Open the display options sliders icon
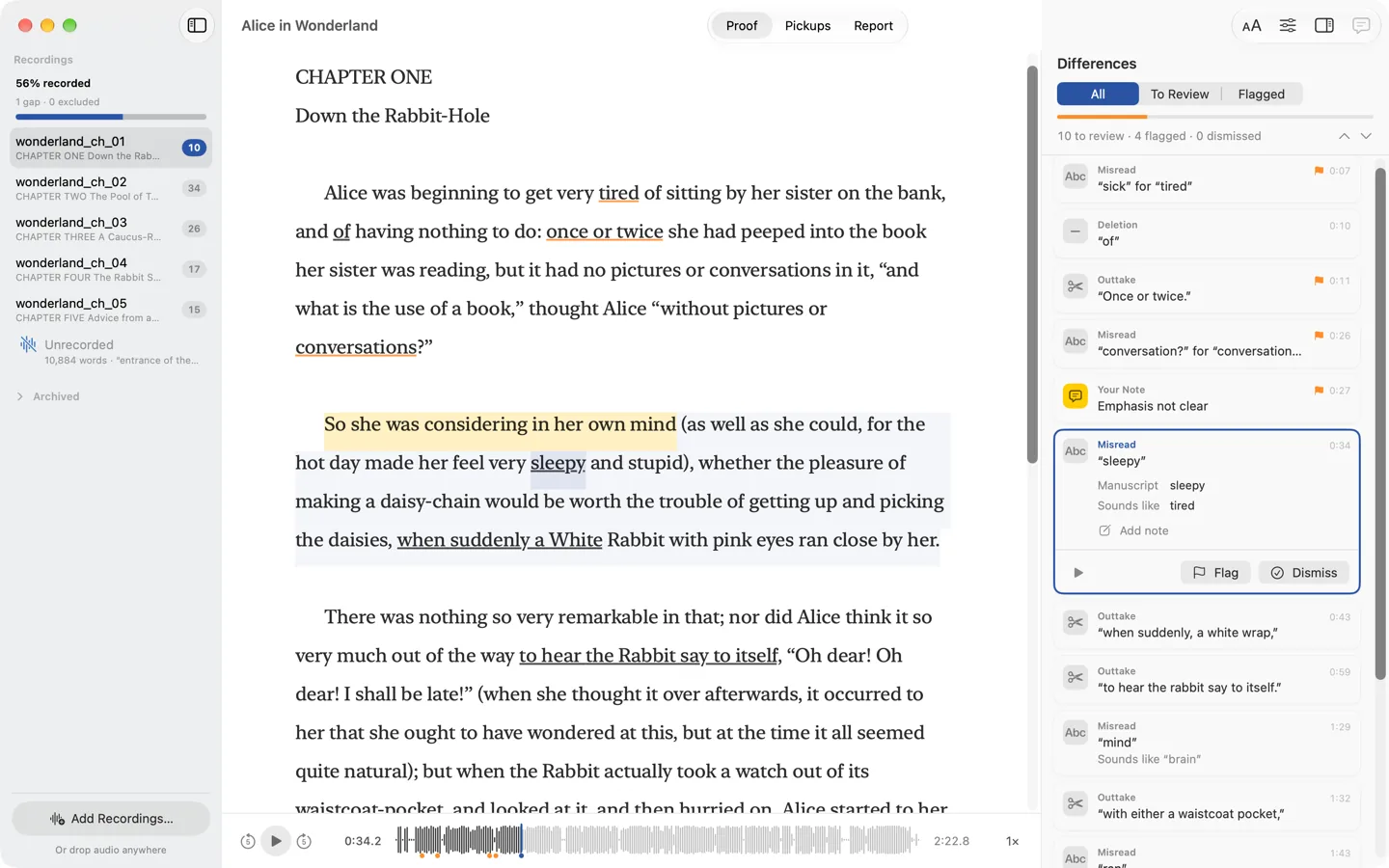This screenshot has width=1389, height=868. (x=1288, y=26)
